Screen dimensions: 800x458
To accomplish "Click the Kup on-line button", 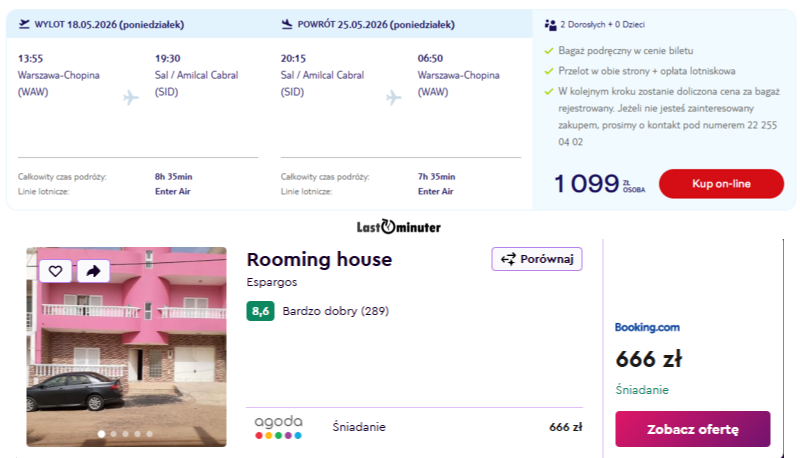I will (721, 184).
